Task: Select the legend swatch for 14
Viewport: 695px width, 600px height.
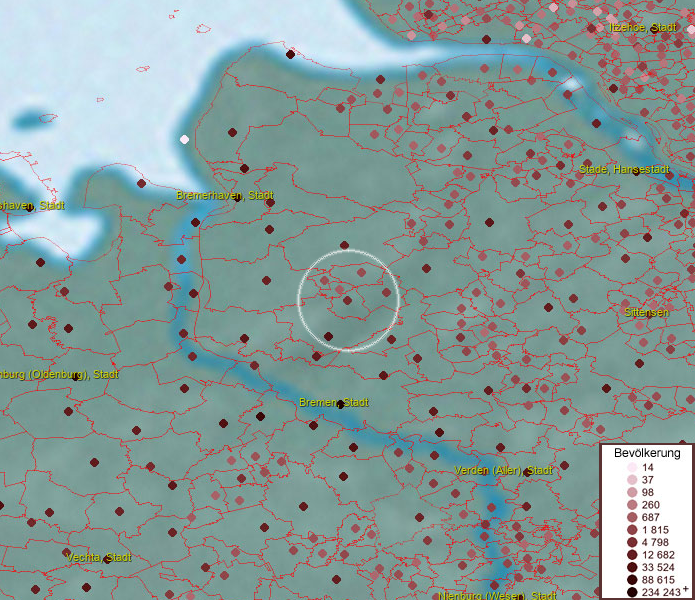Action: tap(632, 468)
